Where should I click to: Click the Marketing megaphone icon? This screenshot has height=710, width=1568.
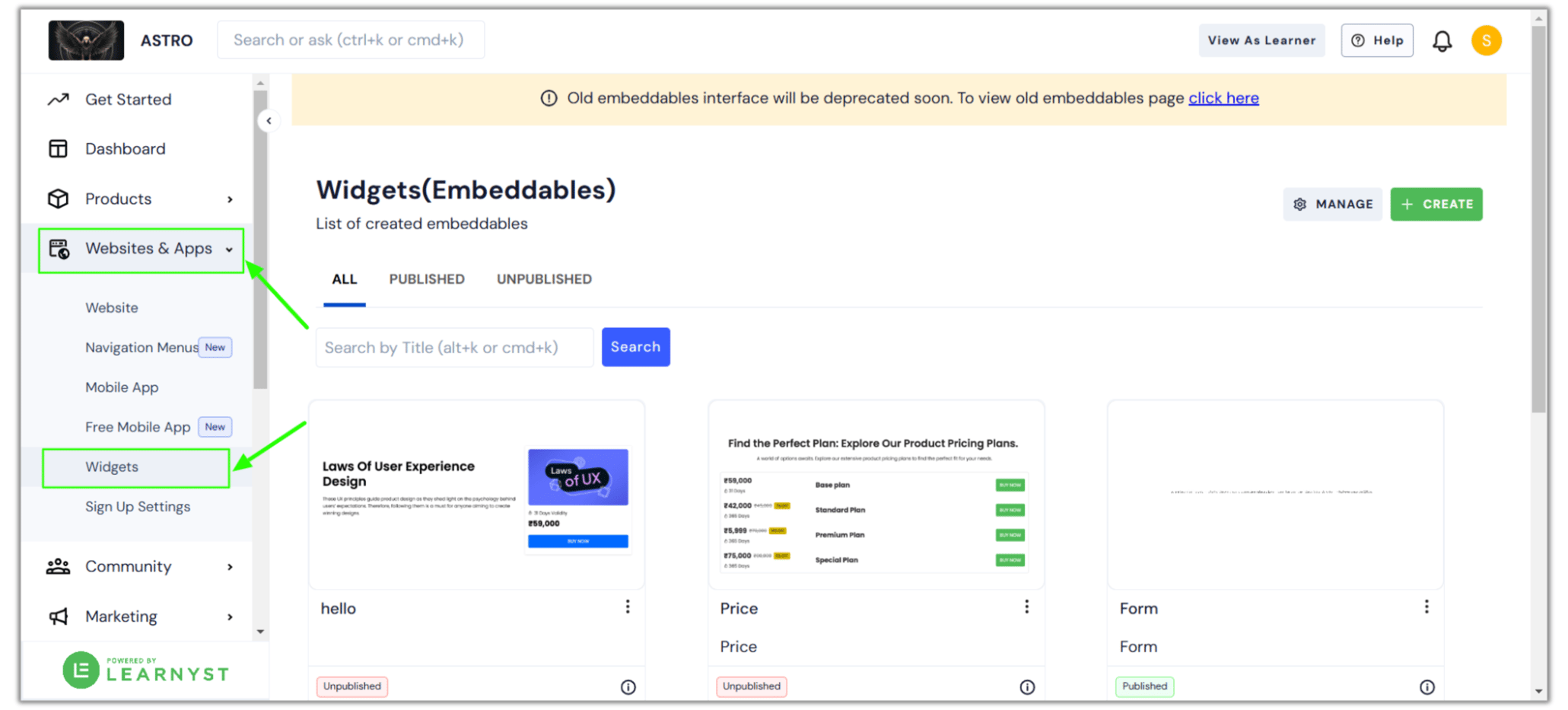58,616
